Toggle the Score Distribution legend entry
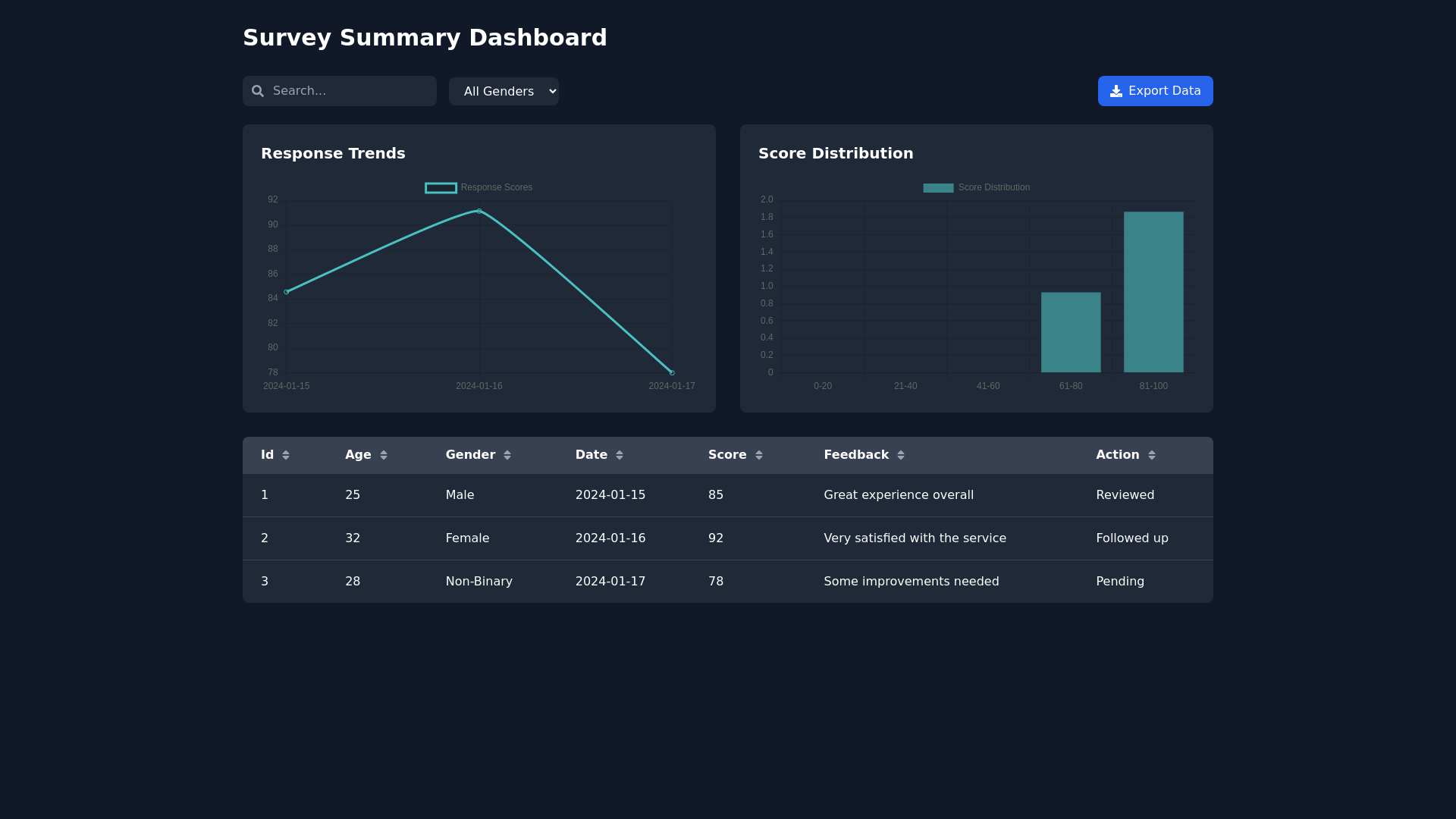 [x=976, y=187]
